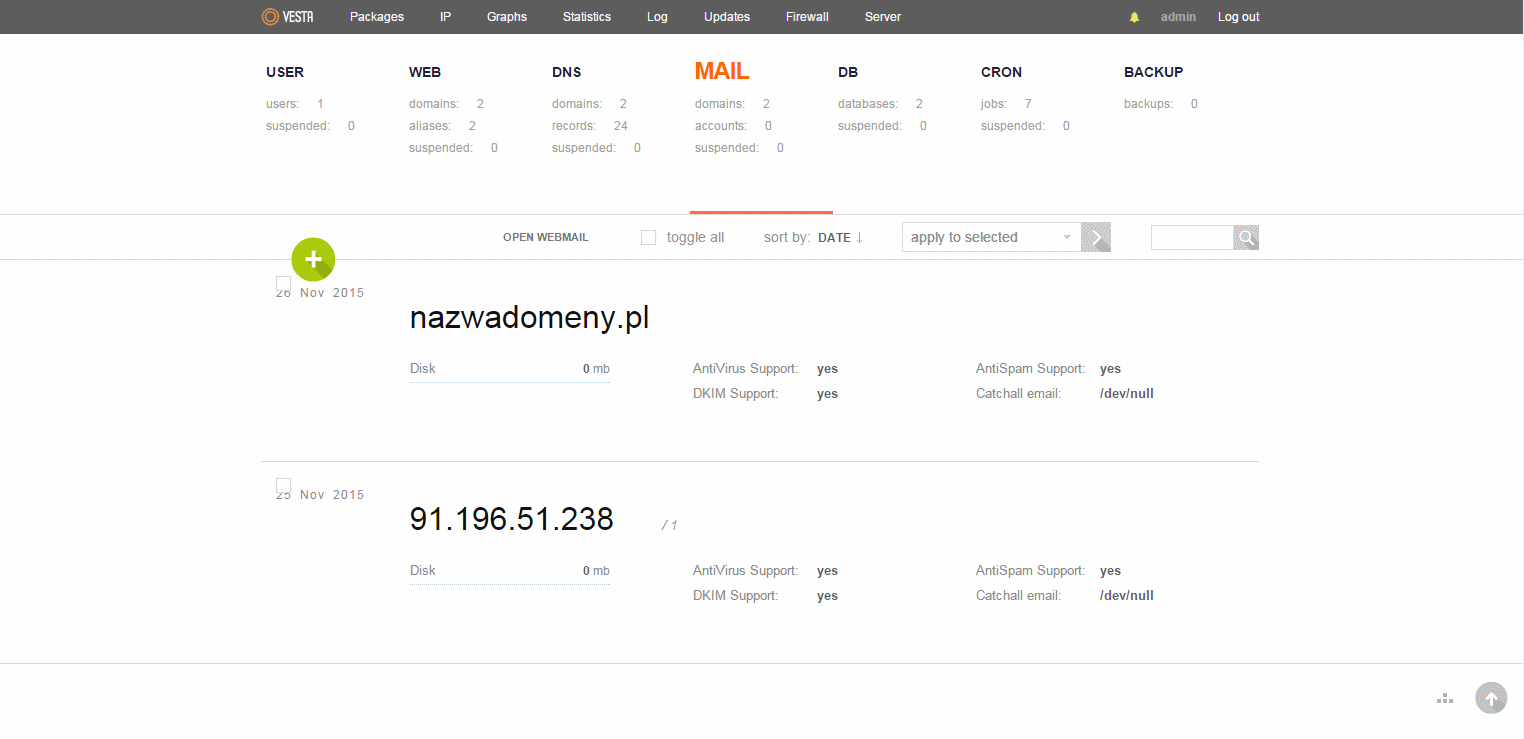Switch to the DB tab
This screenshot has width=1524, height=739.
point(848,72)
